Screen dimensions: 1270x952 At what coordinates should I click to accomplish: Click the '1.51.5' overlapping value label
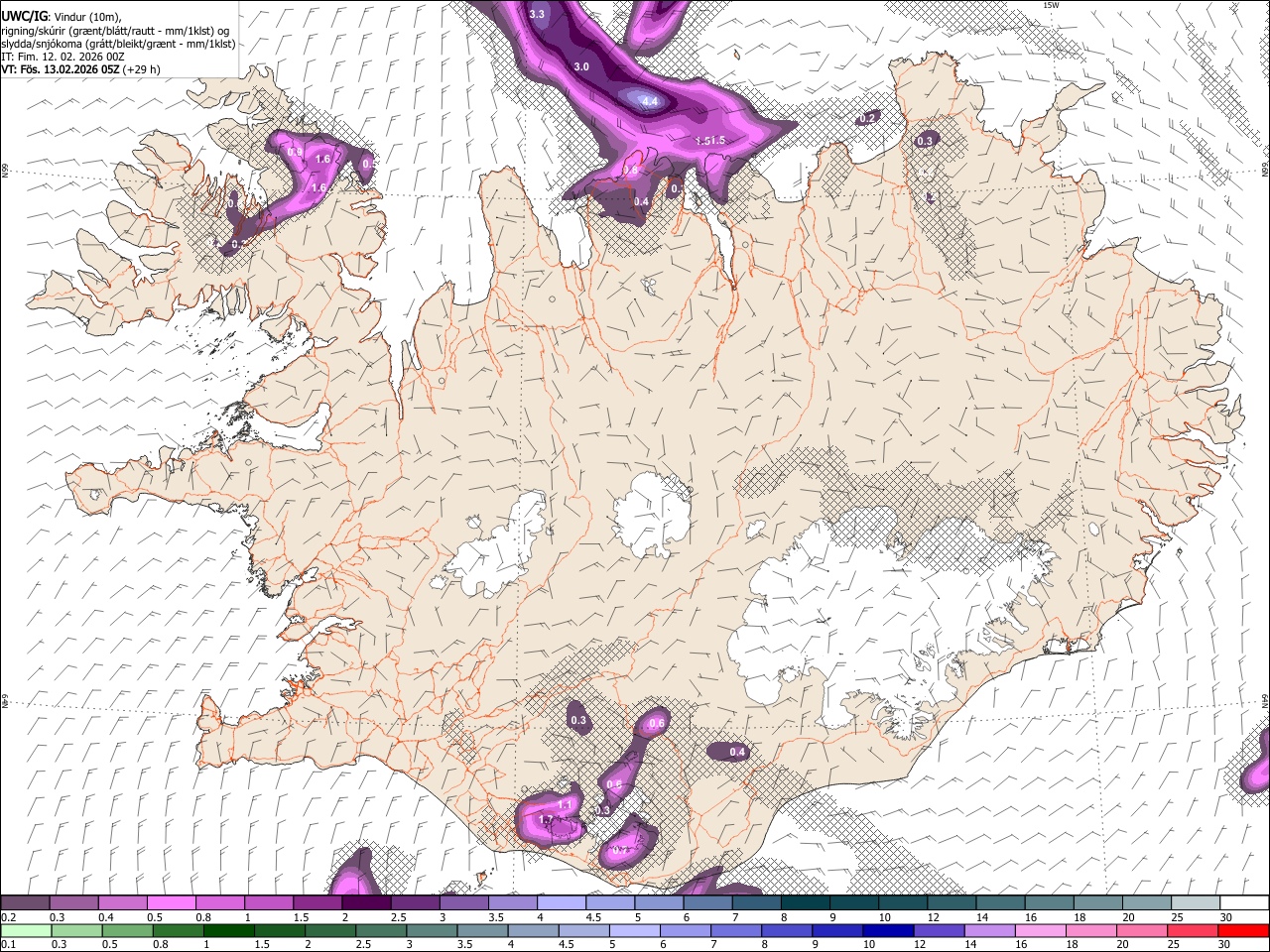point(710,141)
